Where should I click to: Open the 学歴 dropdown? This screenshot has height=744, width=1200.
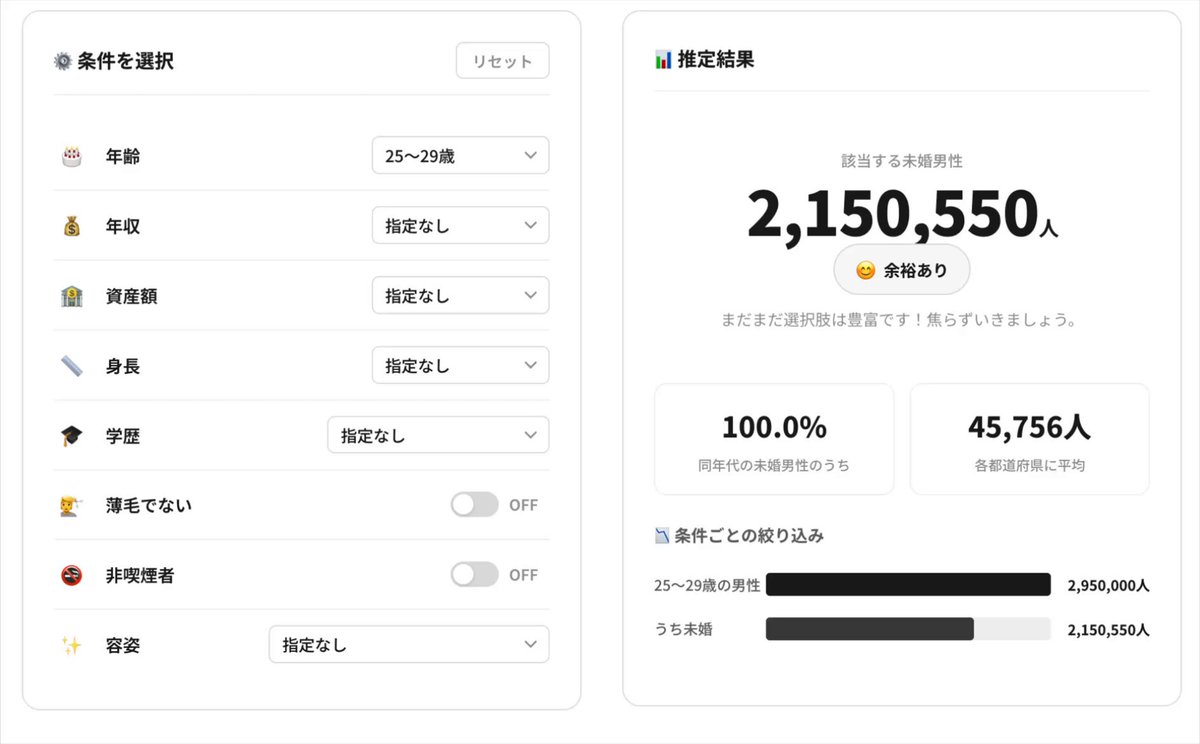(438, 435)
